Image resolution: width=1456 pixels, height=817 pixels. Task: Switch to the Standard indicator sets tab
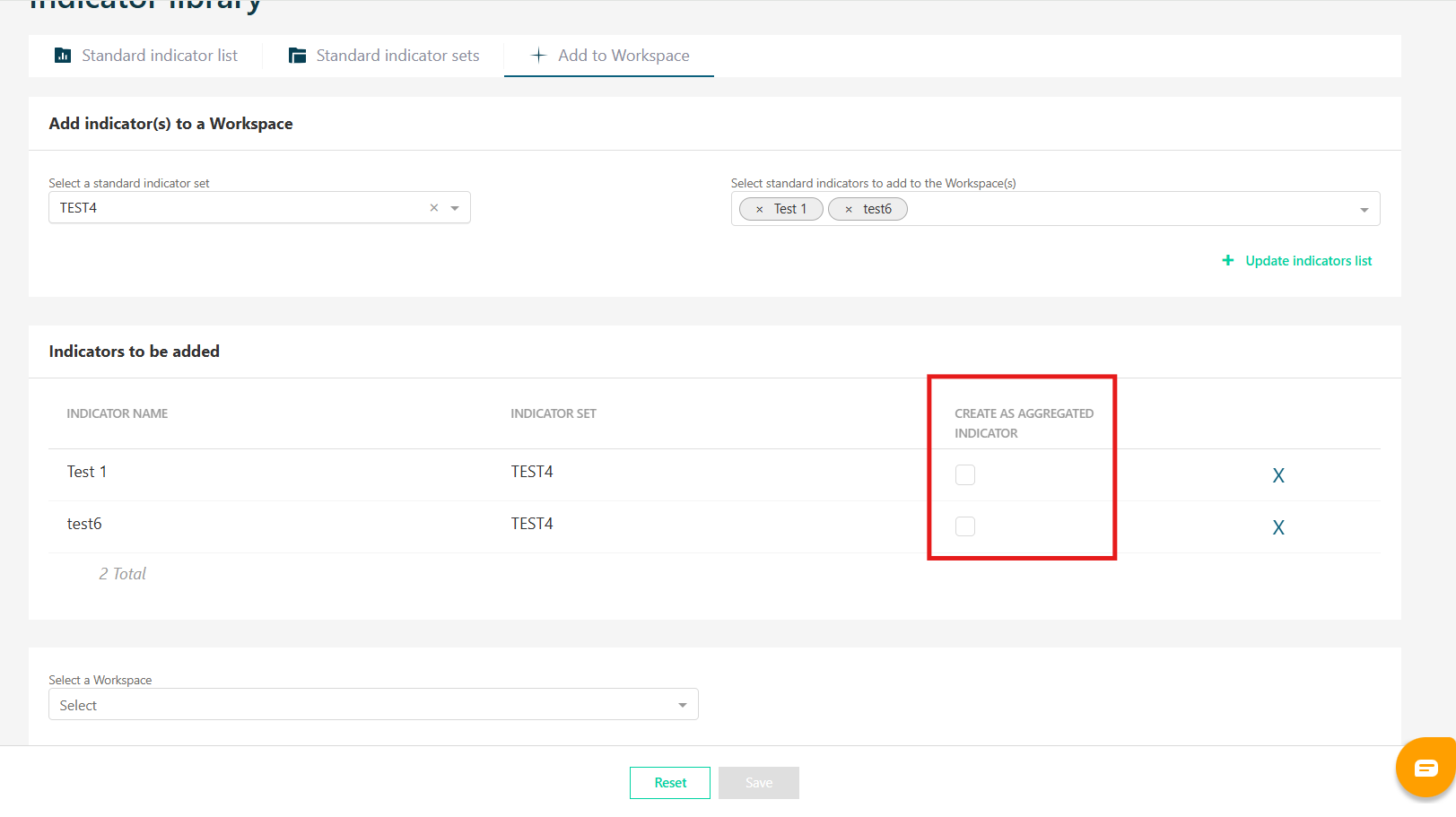(384, 56)
